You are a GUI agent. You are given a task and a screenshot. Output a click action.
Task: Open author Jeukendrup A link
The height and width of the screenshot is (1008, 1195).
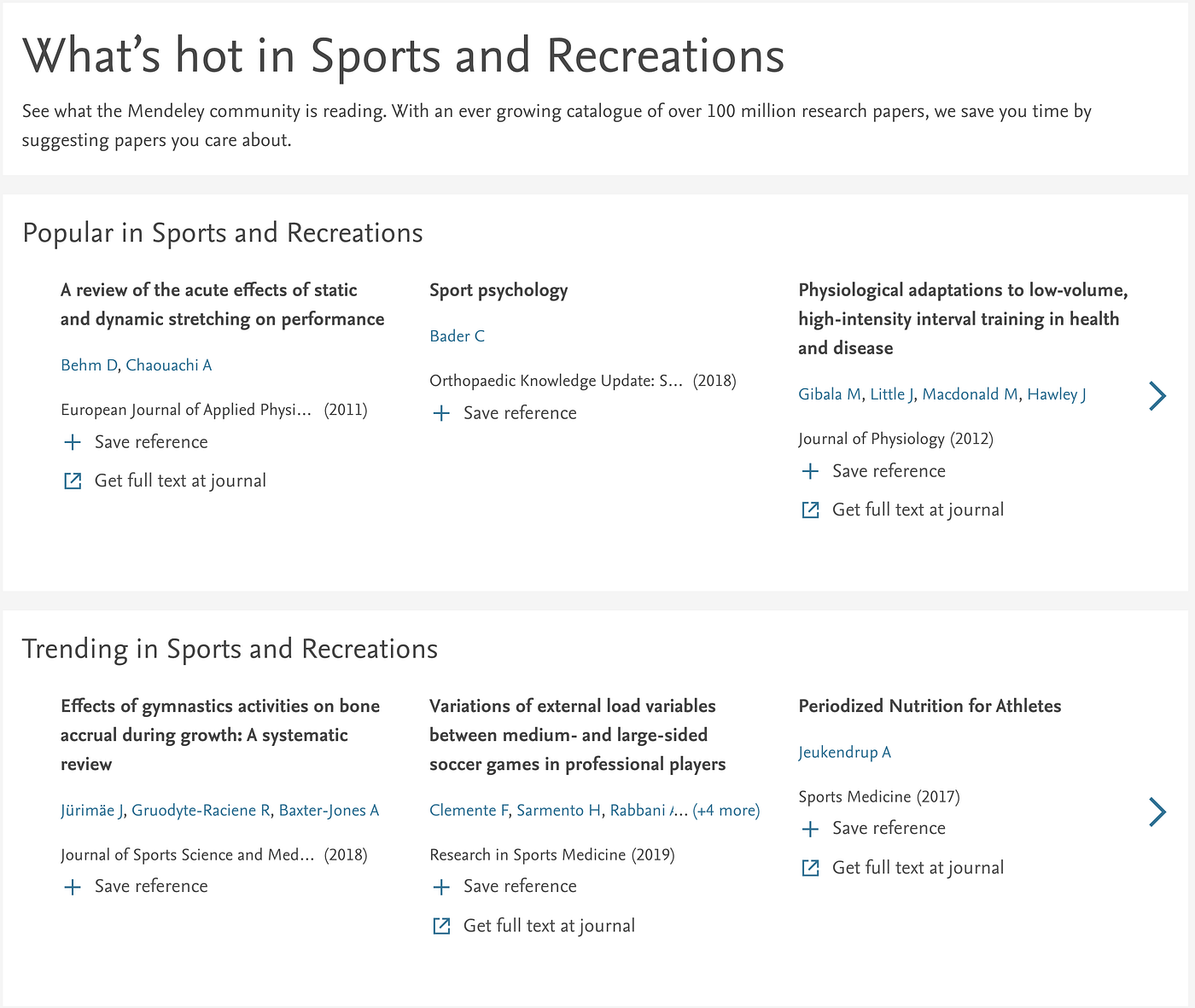click(844, 752)
